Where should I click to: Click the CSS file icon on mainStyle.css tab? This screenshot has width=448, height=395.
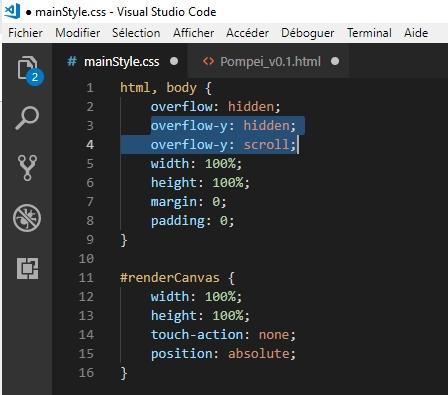pyautogui.click(x=72, y=61)
